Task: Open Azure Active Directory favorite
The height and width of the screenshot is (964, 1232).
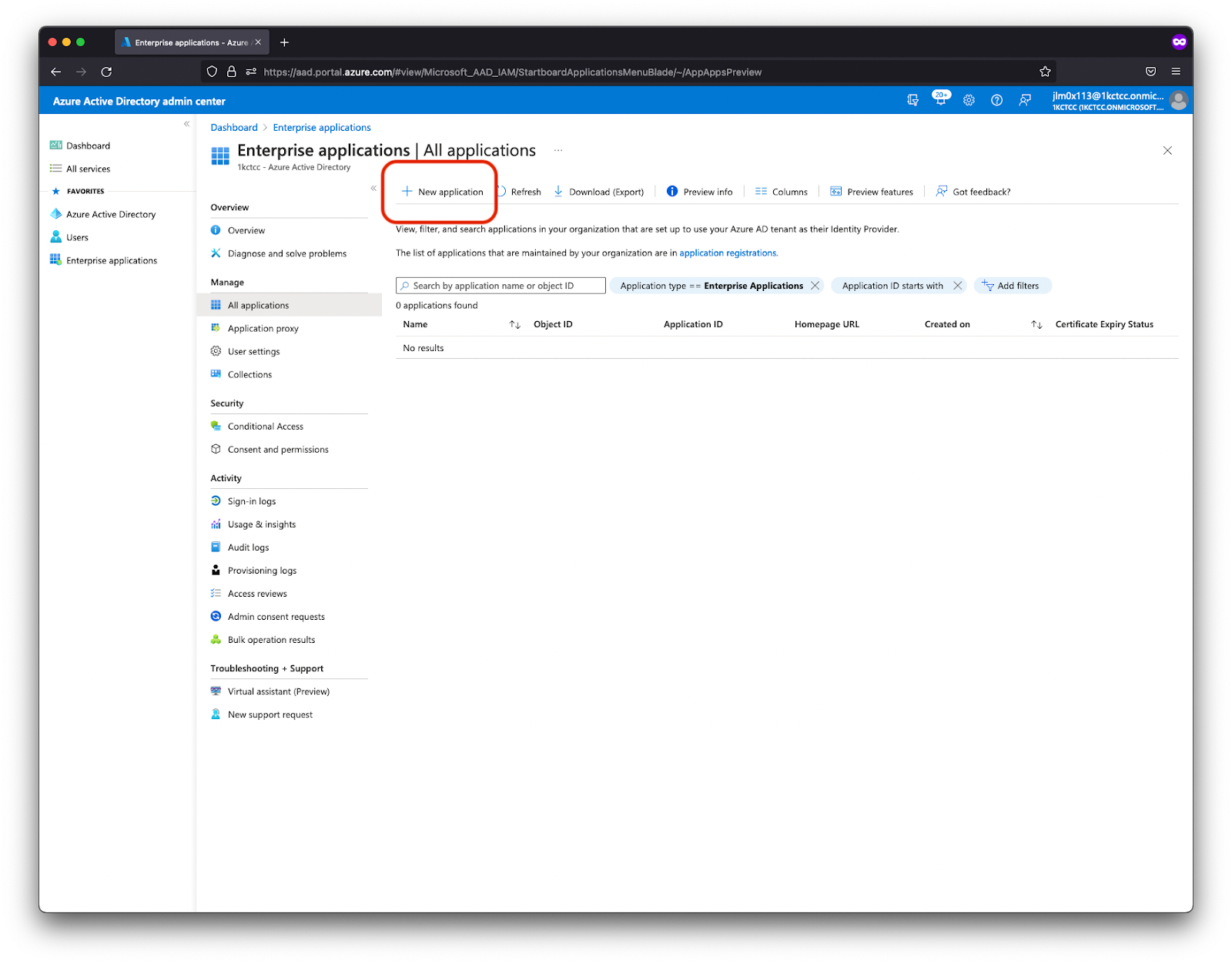Action: 103,214
